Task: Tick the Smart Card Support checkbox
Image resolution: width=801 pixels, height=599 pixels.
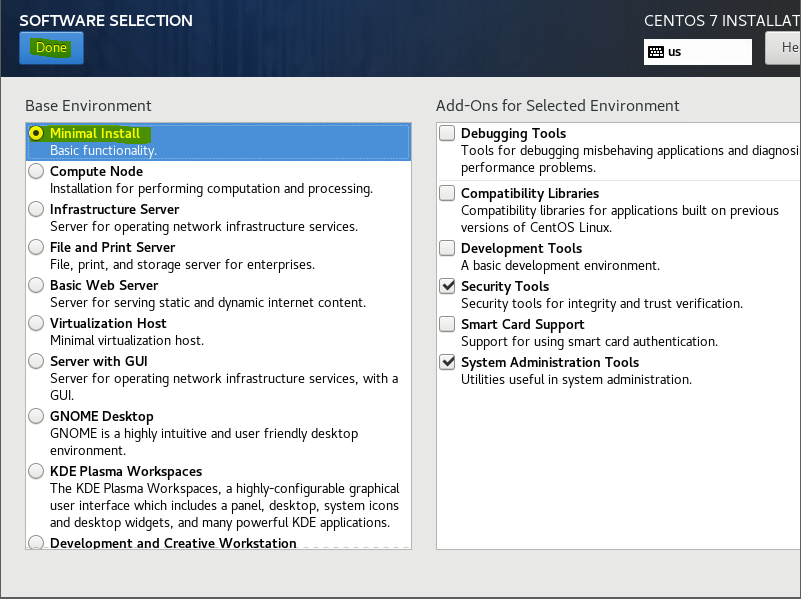Action: (x=447, y=325)
